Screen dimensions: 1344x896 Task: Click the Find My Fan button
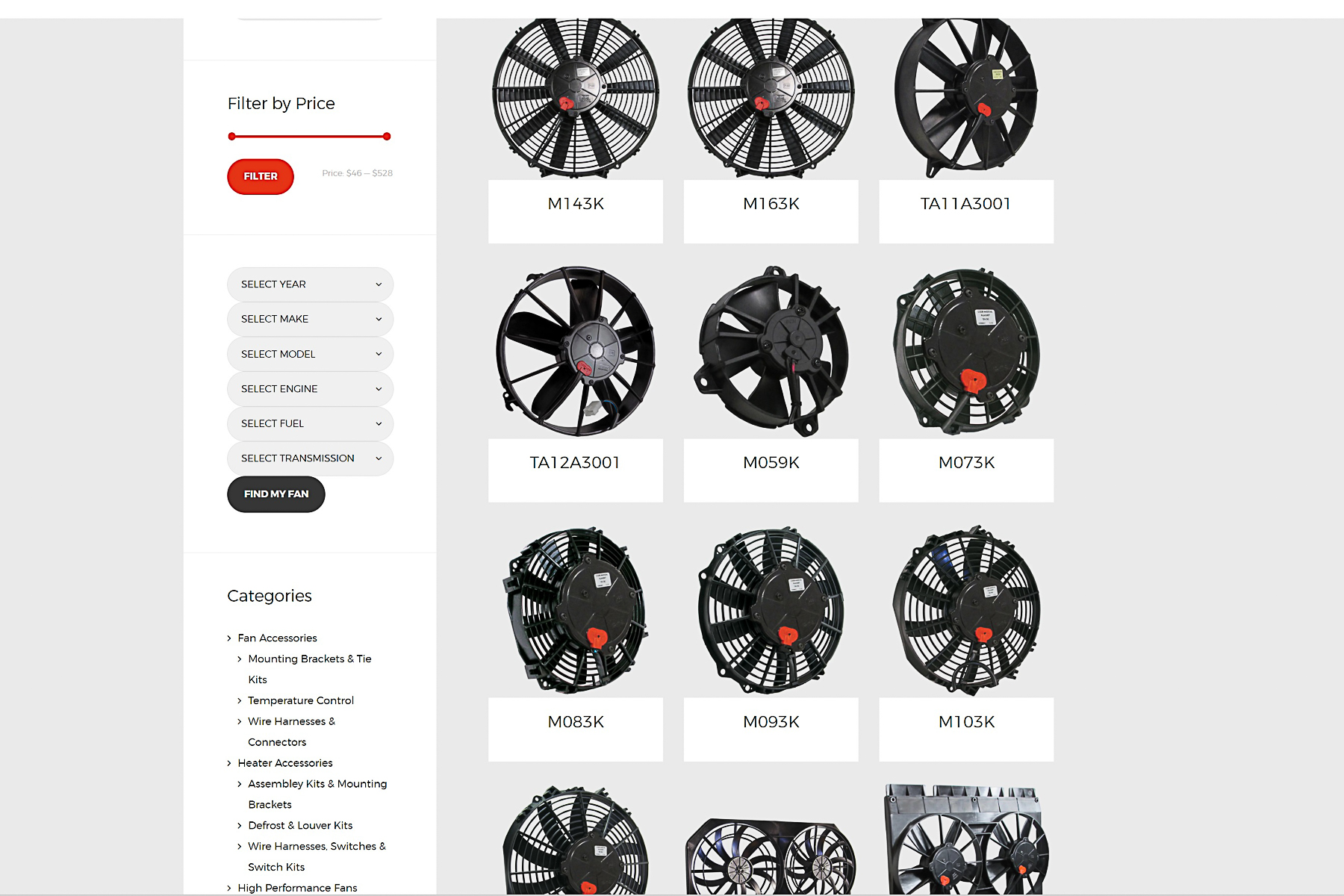pyautogui.click(x=276, y=494)
